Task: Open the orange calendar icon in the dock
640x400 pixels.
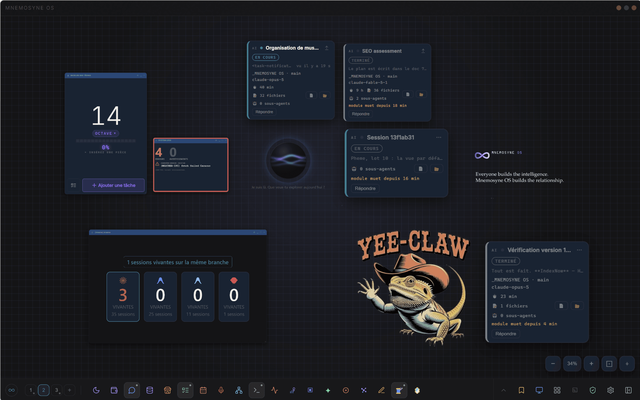Action: tap(203, 390)
